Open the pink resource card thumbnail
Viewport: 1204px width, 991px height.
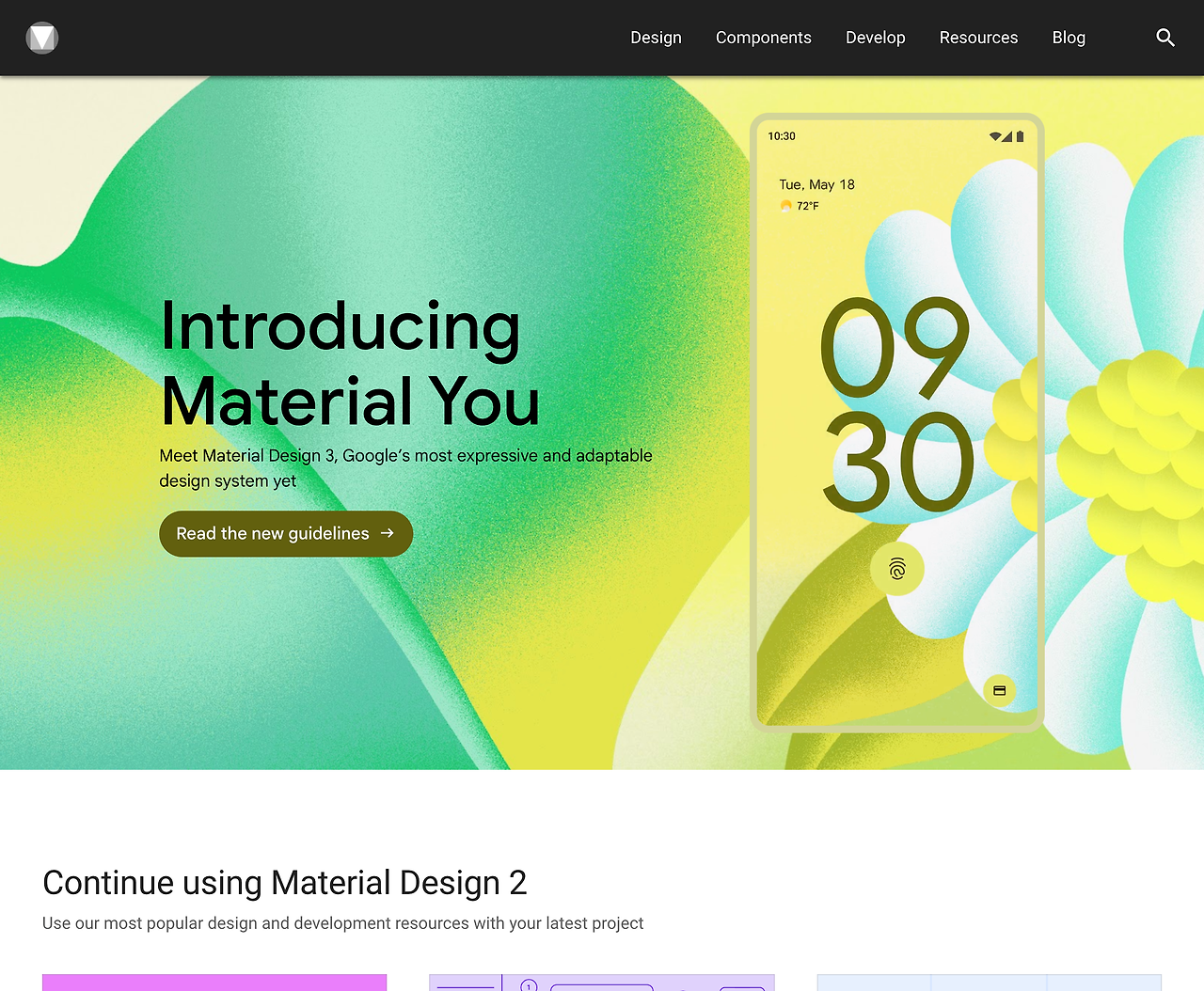click(x=214, y=983)
